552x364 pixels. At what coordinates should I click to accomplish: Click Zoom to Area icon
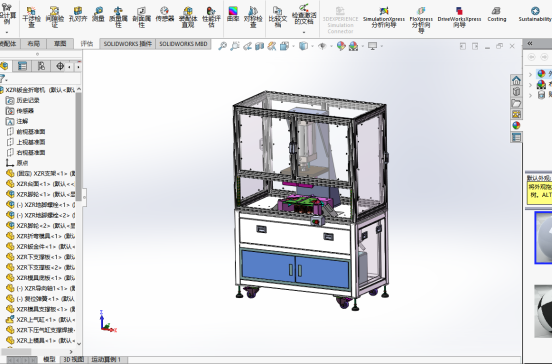click(235, 46)
